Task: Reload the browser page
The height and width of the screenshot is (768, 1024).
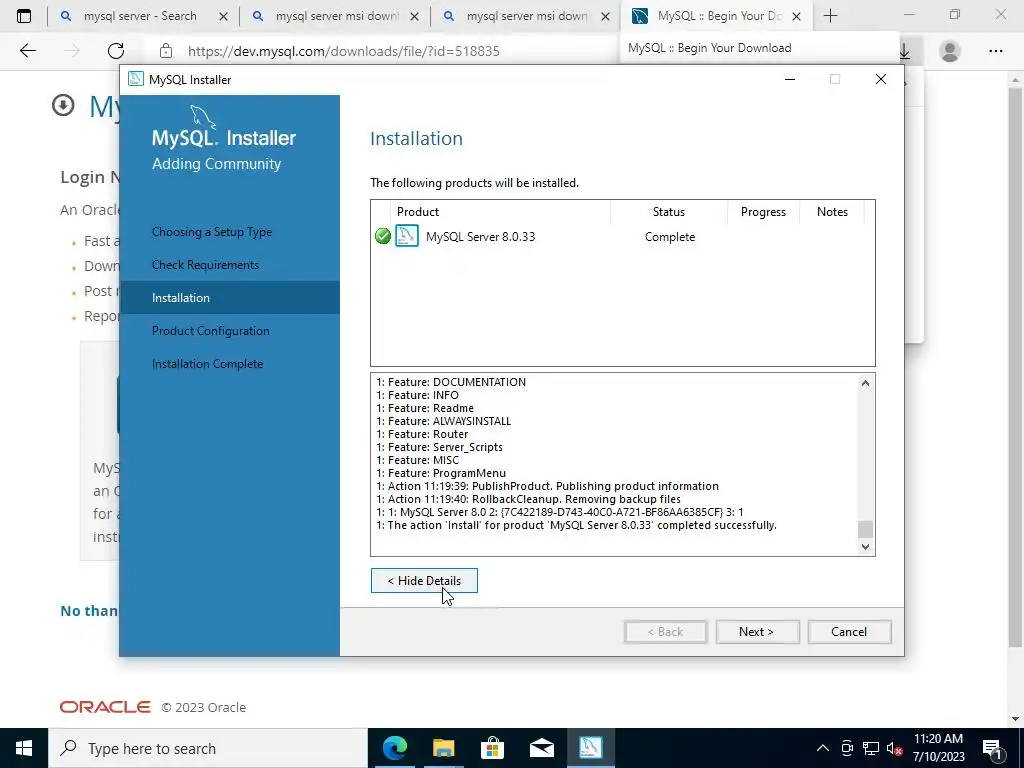Action: click(x=116, y=50)
